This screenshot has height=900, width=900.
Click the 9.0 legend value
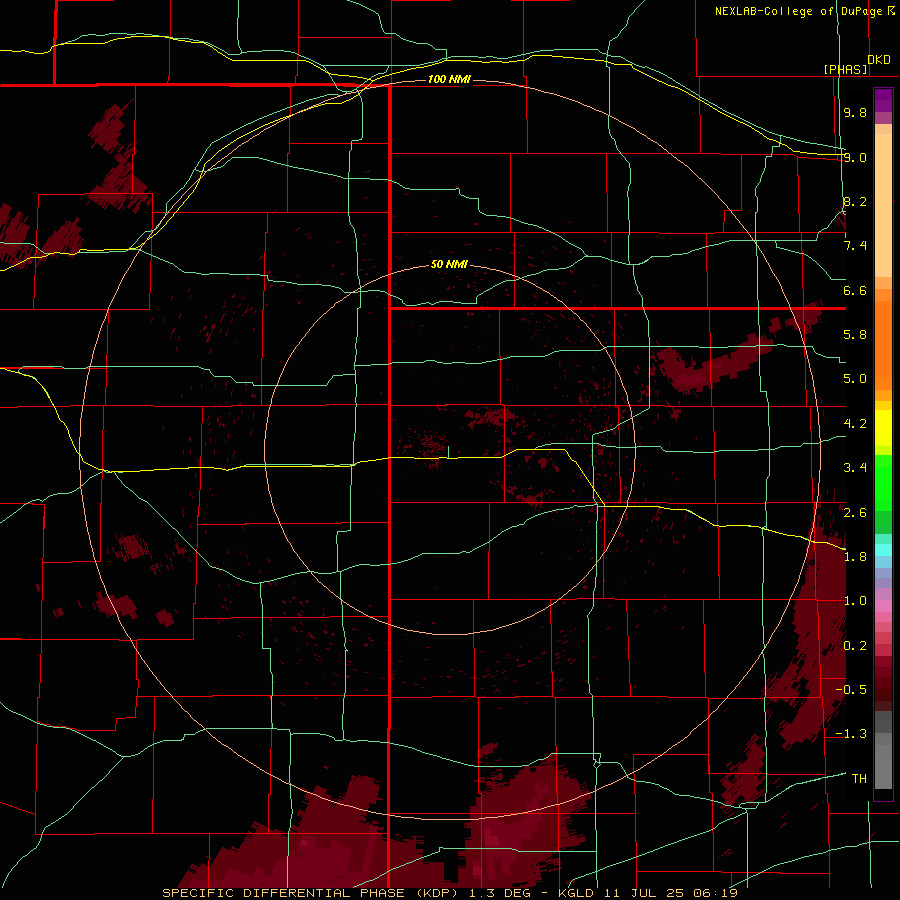(855, 157)
